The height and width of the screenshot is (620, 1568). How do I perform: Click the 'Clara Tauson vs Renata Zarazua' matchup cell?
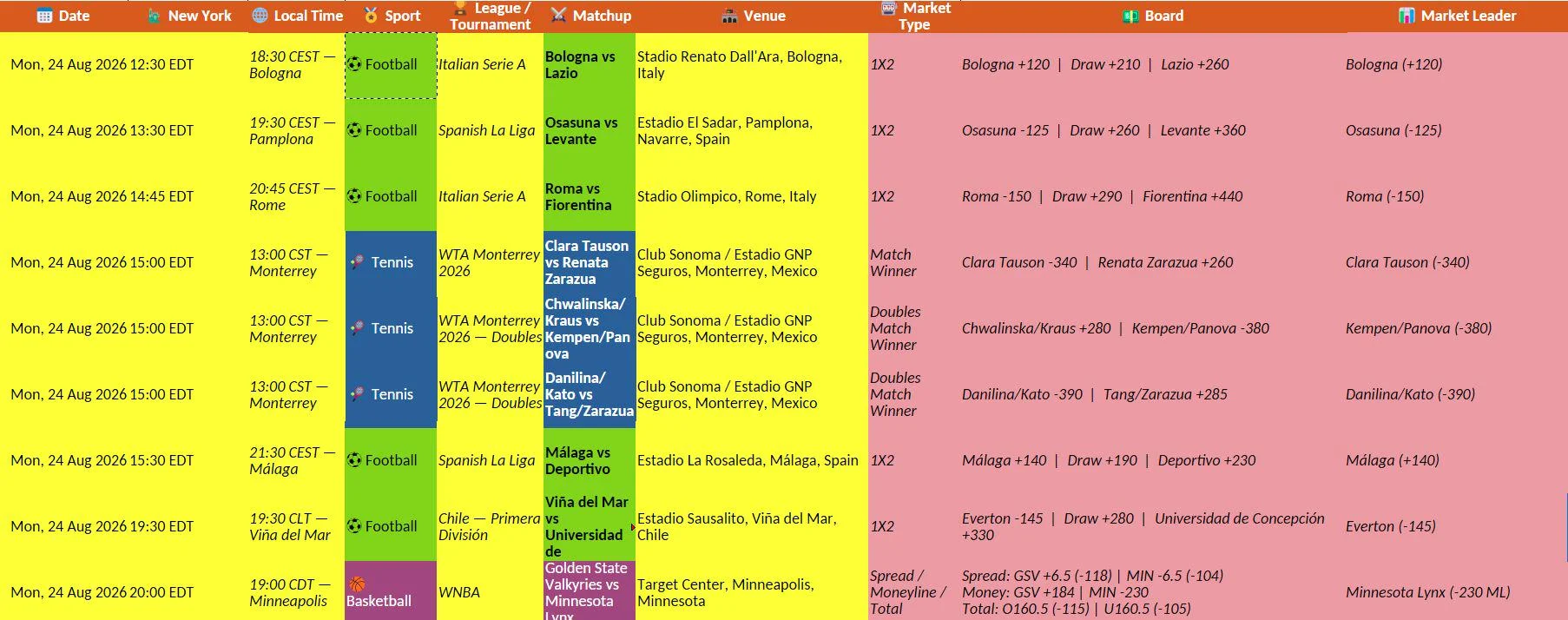(590, 262)
